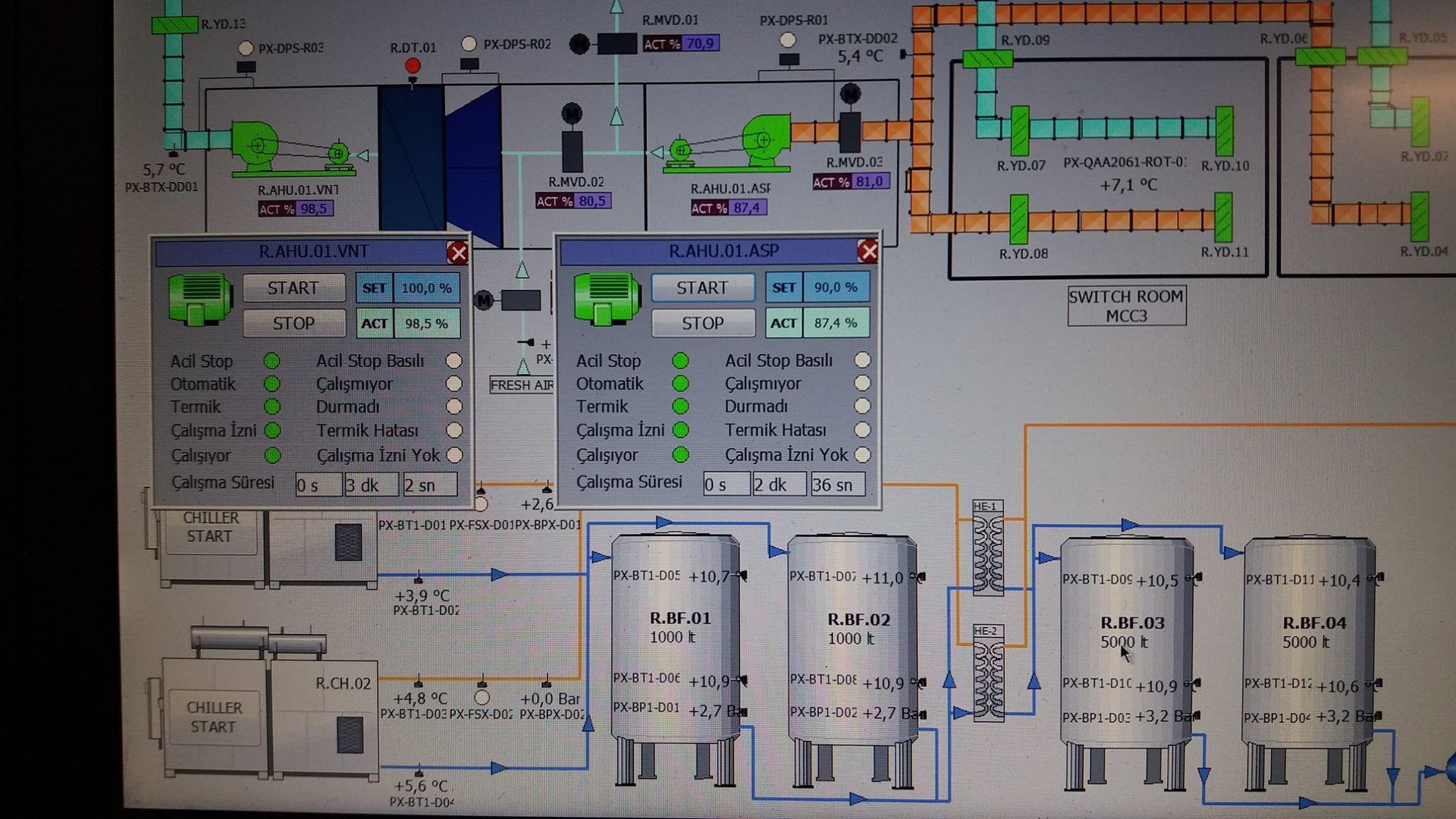Click the Acil Stop Basılı indicator in ASP popup
Viewport: 1456px width, 819px height.
click(x=862, y=360)
